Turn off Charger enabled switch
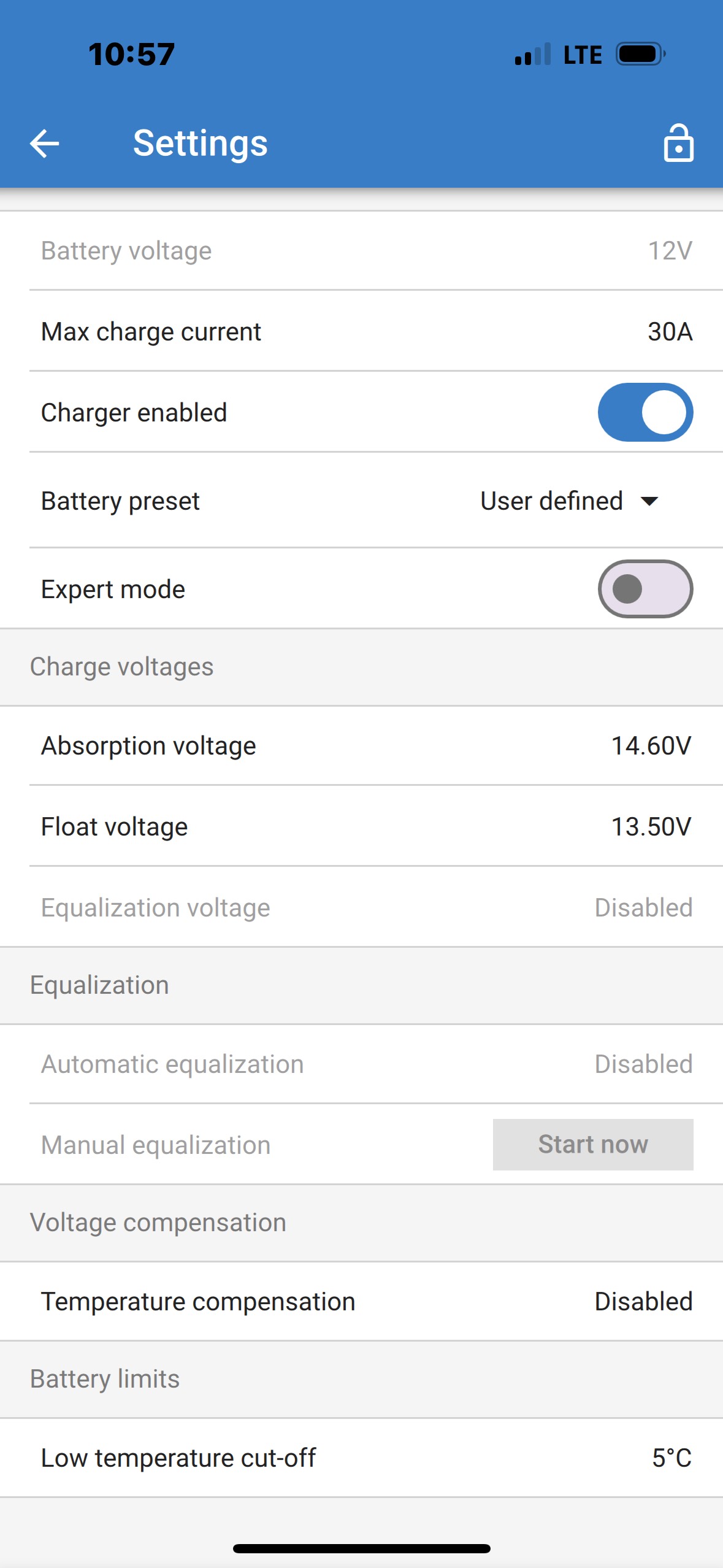Viewport: 723px width, 1568px height. pos(645,412)
